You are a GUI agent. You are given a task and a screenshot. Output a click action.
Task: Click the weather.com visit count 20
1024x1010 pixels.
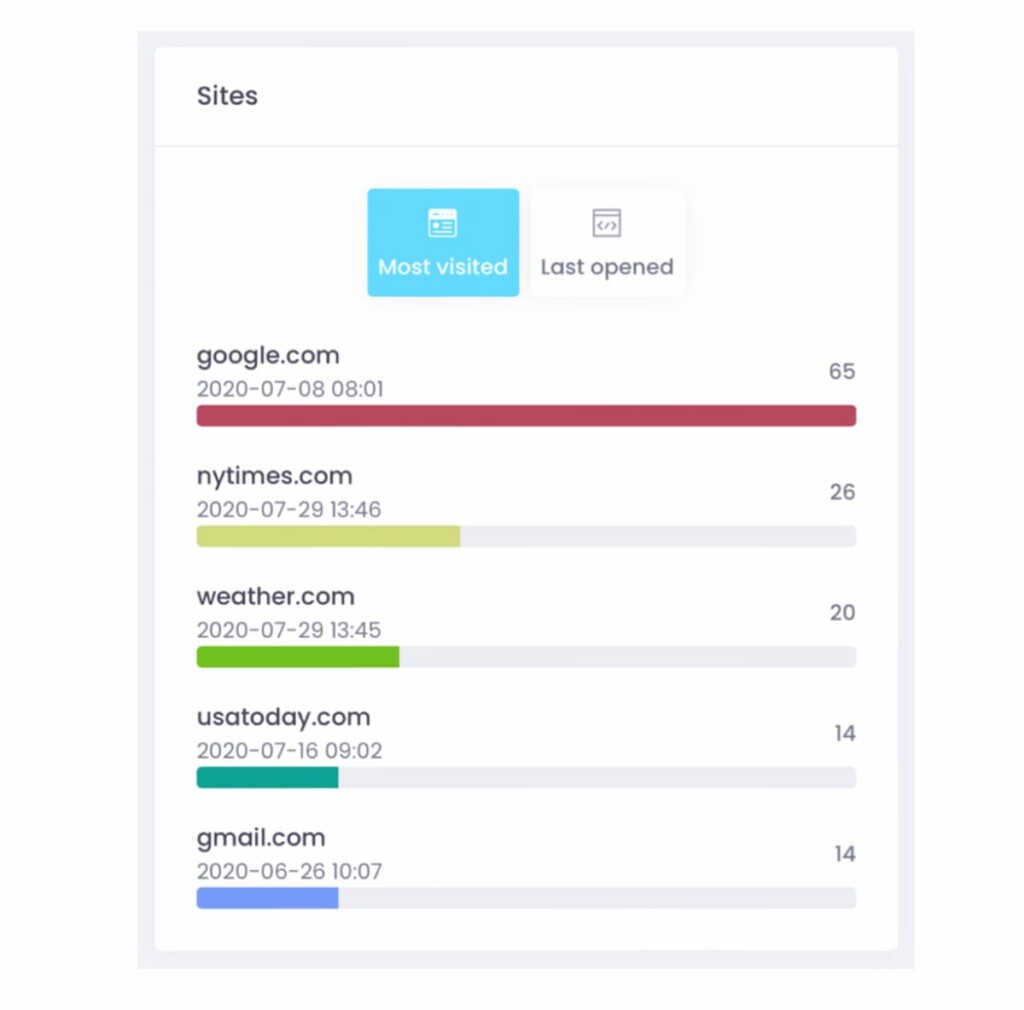coord(841,613)
